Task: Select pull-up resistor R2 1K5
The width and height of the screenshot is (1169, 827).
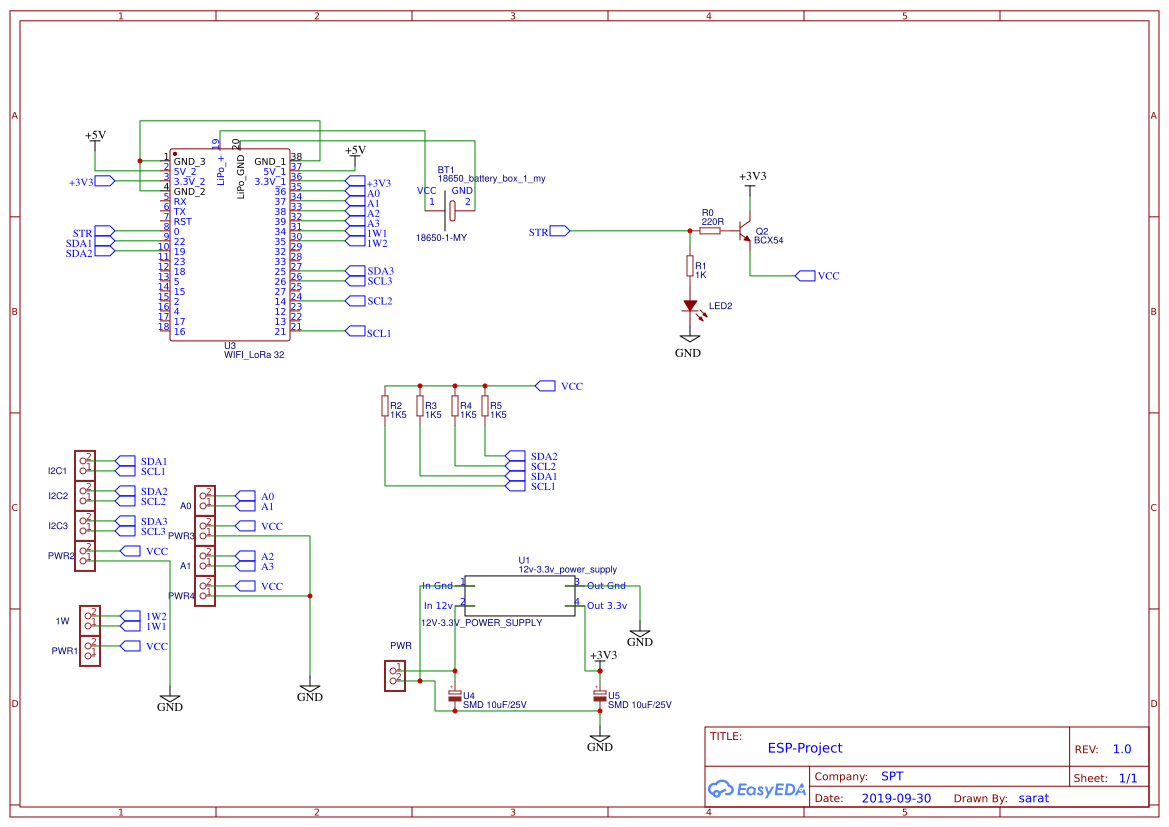Action: tap(385, 407)
